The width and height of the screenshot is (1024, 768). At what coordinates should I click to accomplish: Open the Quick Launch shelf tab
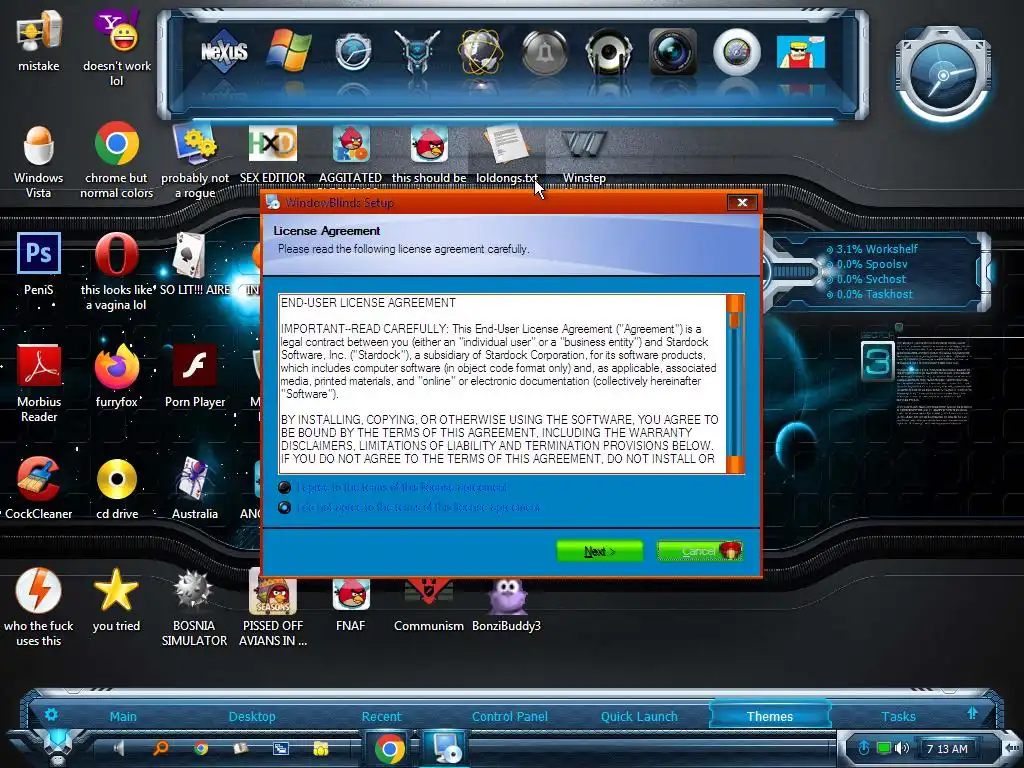coord(639,716)
